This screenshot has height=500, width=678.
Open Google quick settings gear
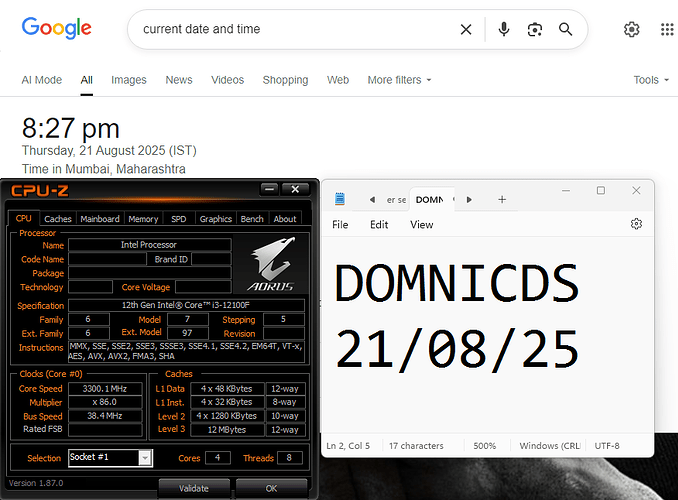click(x=631, y=29)
